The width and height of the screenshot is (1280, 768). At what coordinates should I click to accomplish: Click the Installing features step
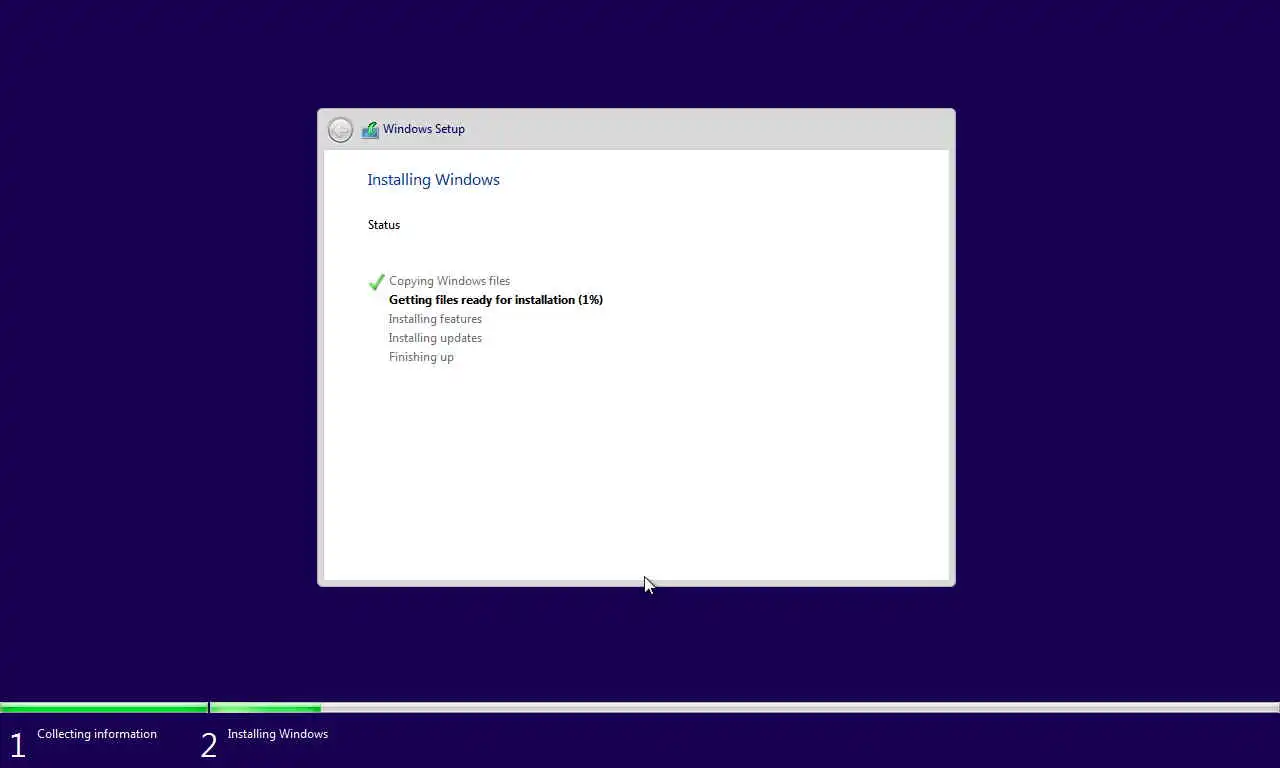[x=435, y=319]
